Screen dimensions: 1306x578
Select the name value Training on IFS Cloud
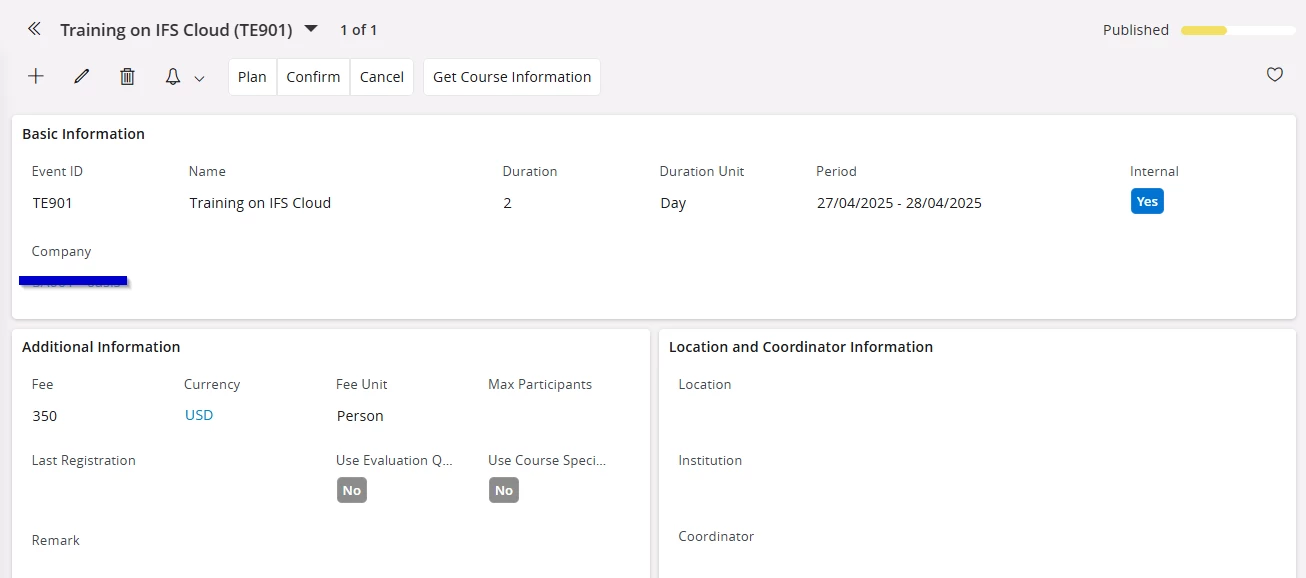click(260, 203)
